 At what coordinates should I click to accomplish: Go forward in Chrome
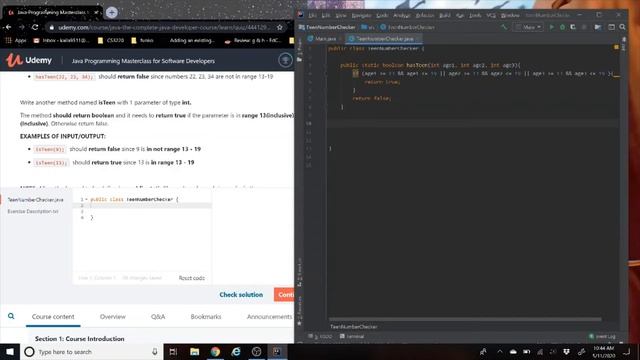[x=22, y=27]
